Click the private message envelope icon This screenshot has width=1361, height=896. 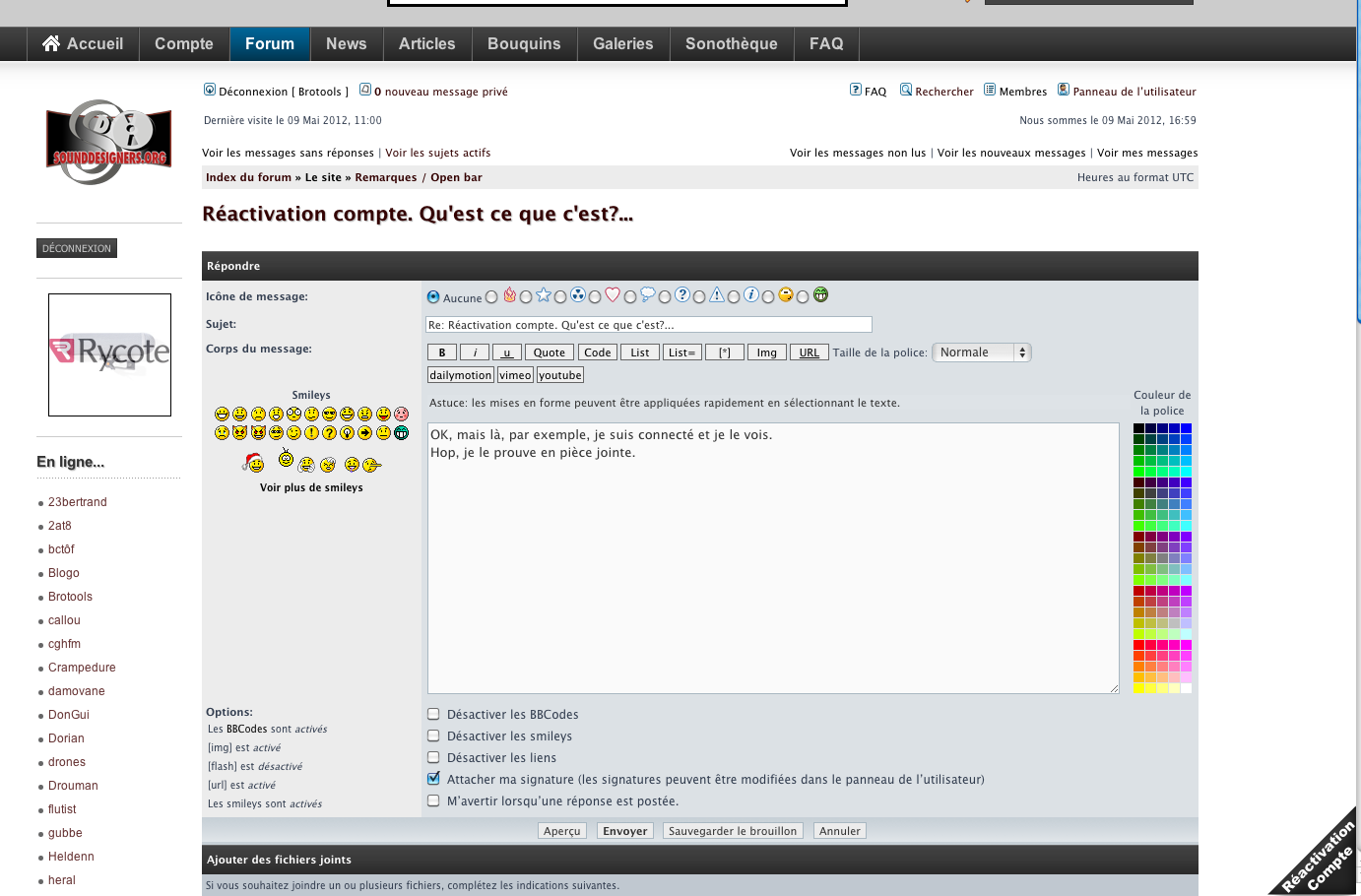365,91
